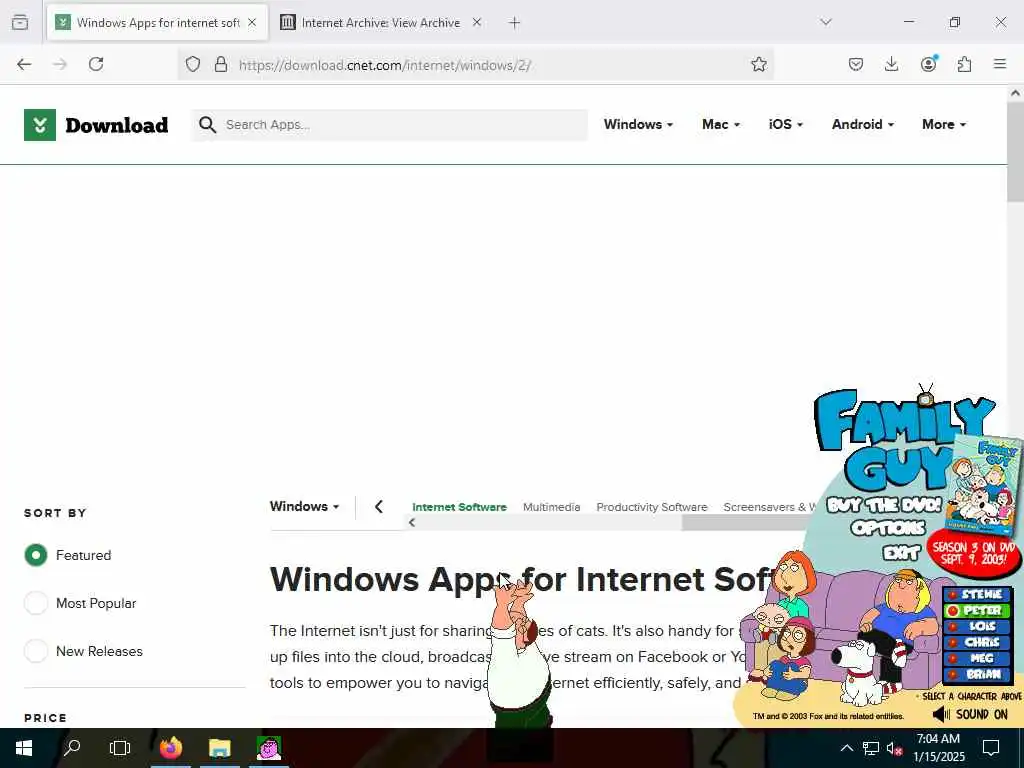The width and height of the screenshot is (1024, 768).
Task: Open the Pocket save icon
Action: (856, 64)
